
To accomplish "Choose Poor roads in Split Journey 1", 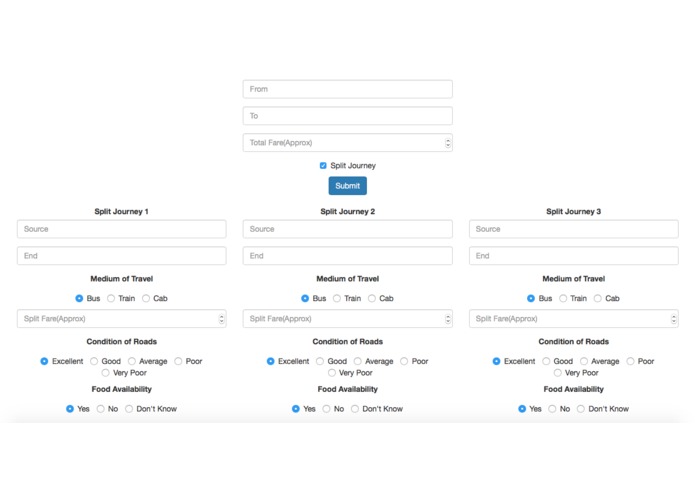I will pos(178,362).
